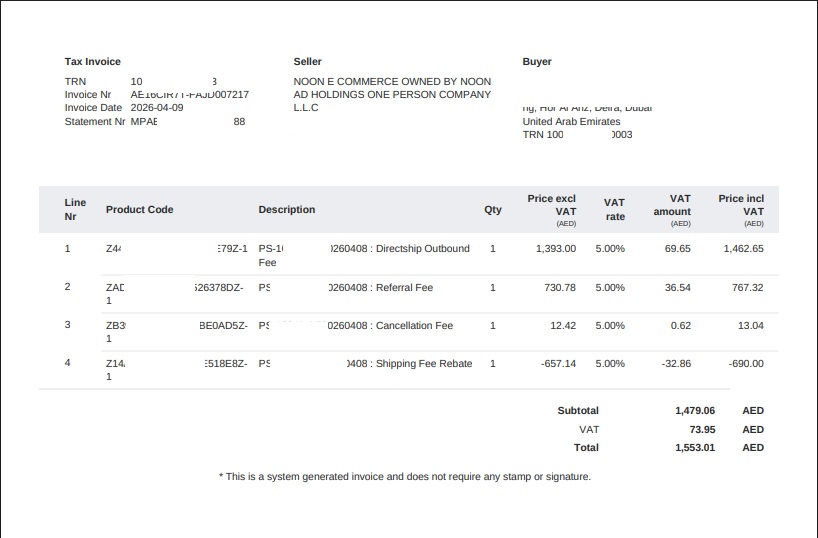Click the -690.00 price incl VAT
This screenshot has width=818, height=538.
pos(746,364)
